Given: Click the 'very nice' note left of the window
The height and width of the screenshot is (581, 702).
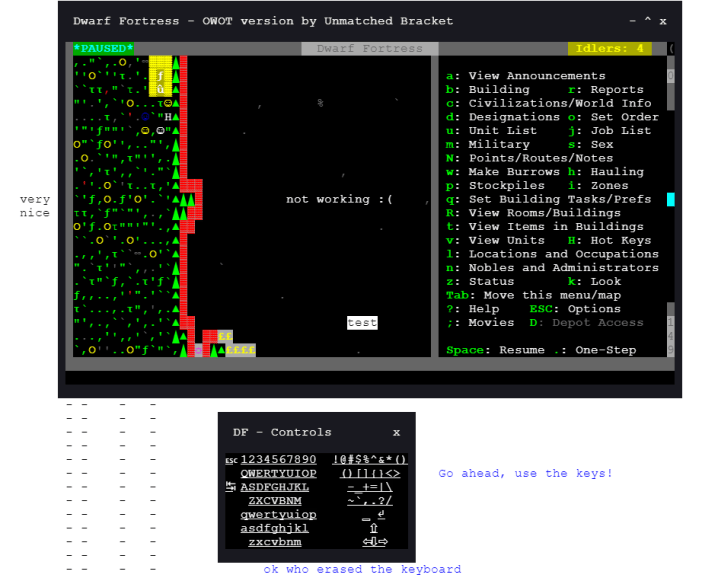Looking at the screenshot, I should (x=34, y=206).
